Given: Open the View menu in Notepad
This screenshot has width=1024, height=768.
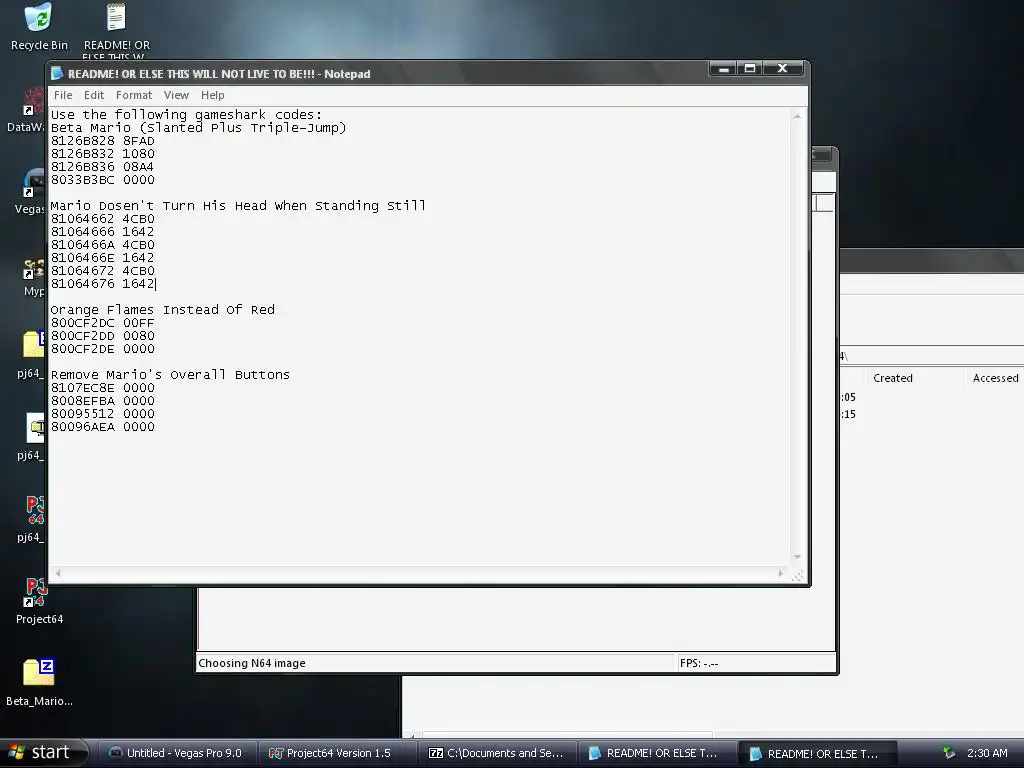Looking at the screenshot, I should [176, 95].
